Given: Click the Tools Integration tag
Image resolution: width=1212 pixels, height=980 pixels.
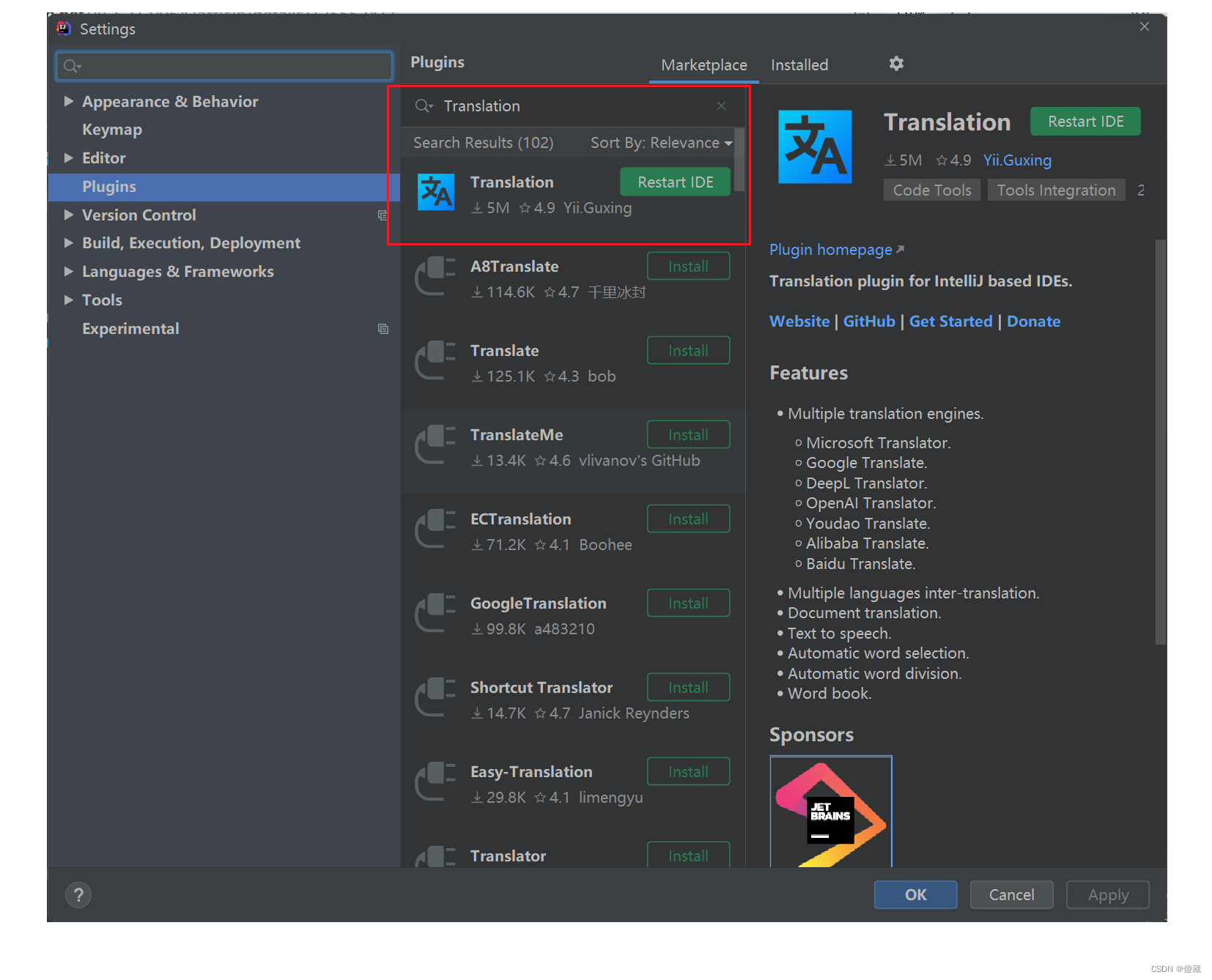Looking at the screenshot, I should click(1056, 190).
